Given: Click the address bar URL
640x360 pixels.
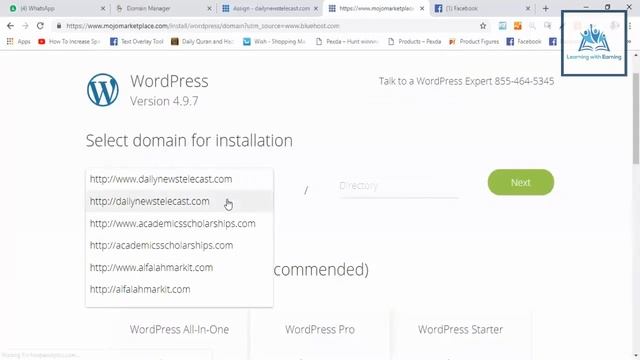Looking at the screenshot, I should pyautogui.click(x=203, y=26).
